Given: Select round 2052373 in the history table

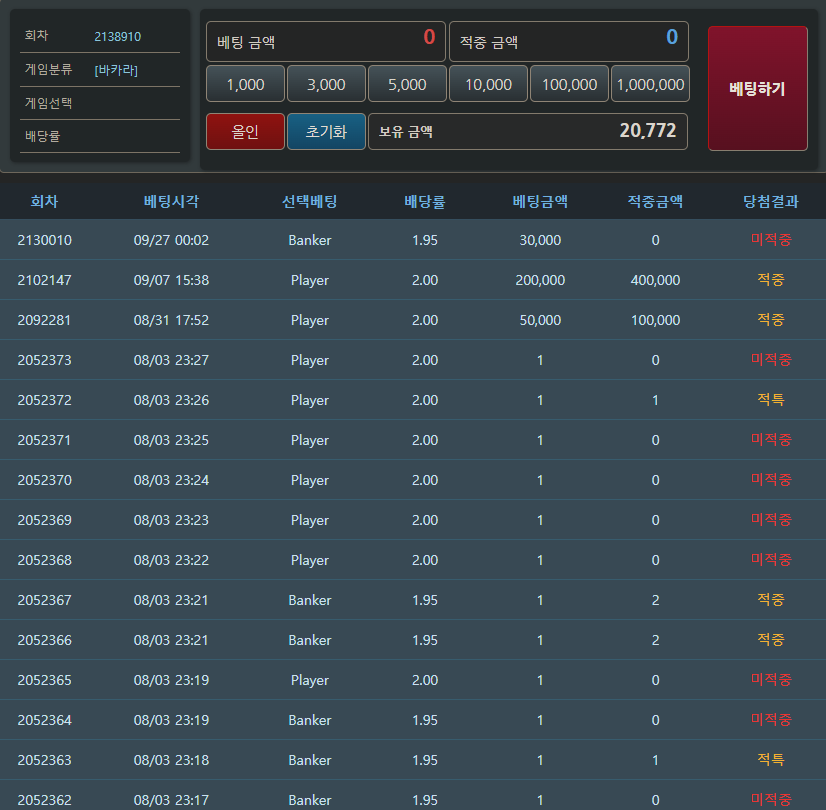Looking at the screenshot, I should click(x=44, y=360).
